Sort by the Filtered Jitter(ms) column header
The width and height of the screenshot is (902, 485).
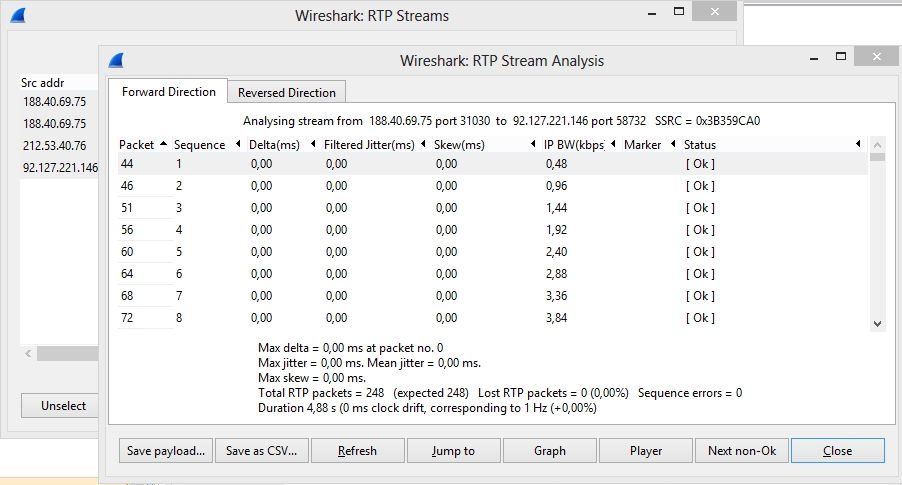369,145
